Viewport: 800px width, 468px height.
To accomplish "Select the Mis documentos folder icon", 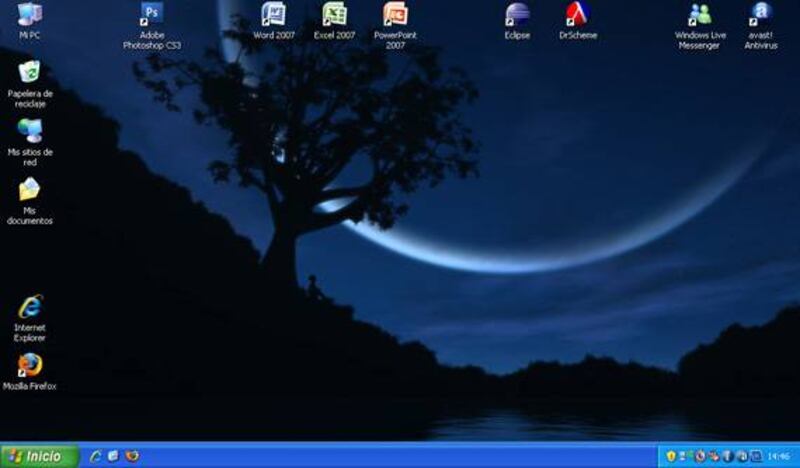I will click(29, 190).
